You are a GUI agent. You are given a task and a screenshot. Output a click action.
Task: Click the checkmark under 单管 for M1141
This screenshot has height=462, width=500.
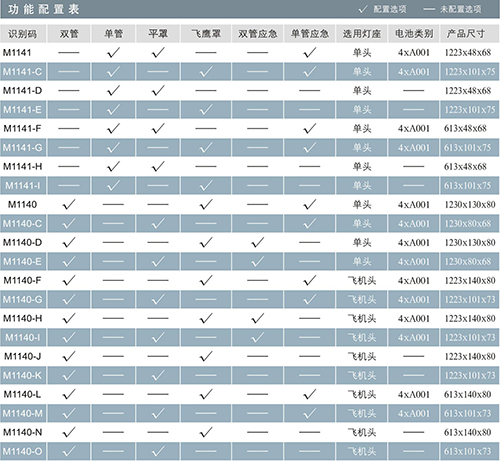(x=113, y=52)
